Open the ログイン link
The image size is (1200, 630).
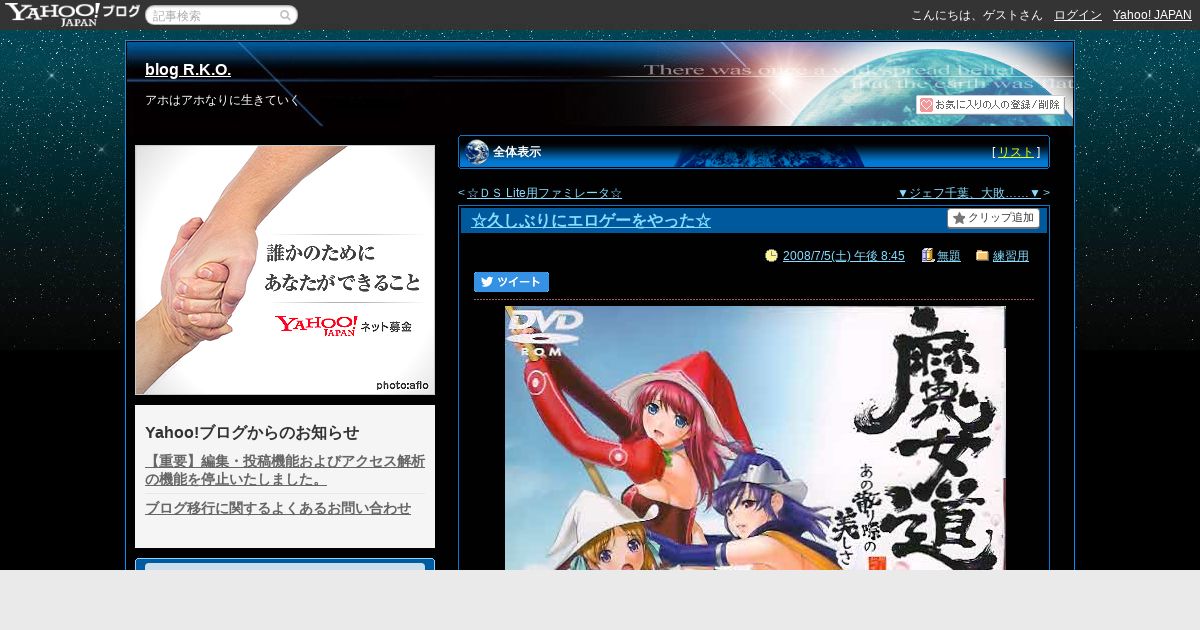pos(1078,15)
